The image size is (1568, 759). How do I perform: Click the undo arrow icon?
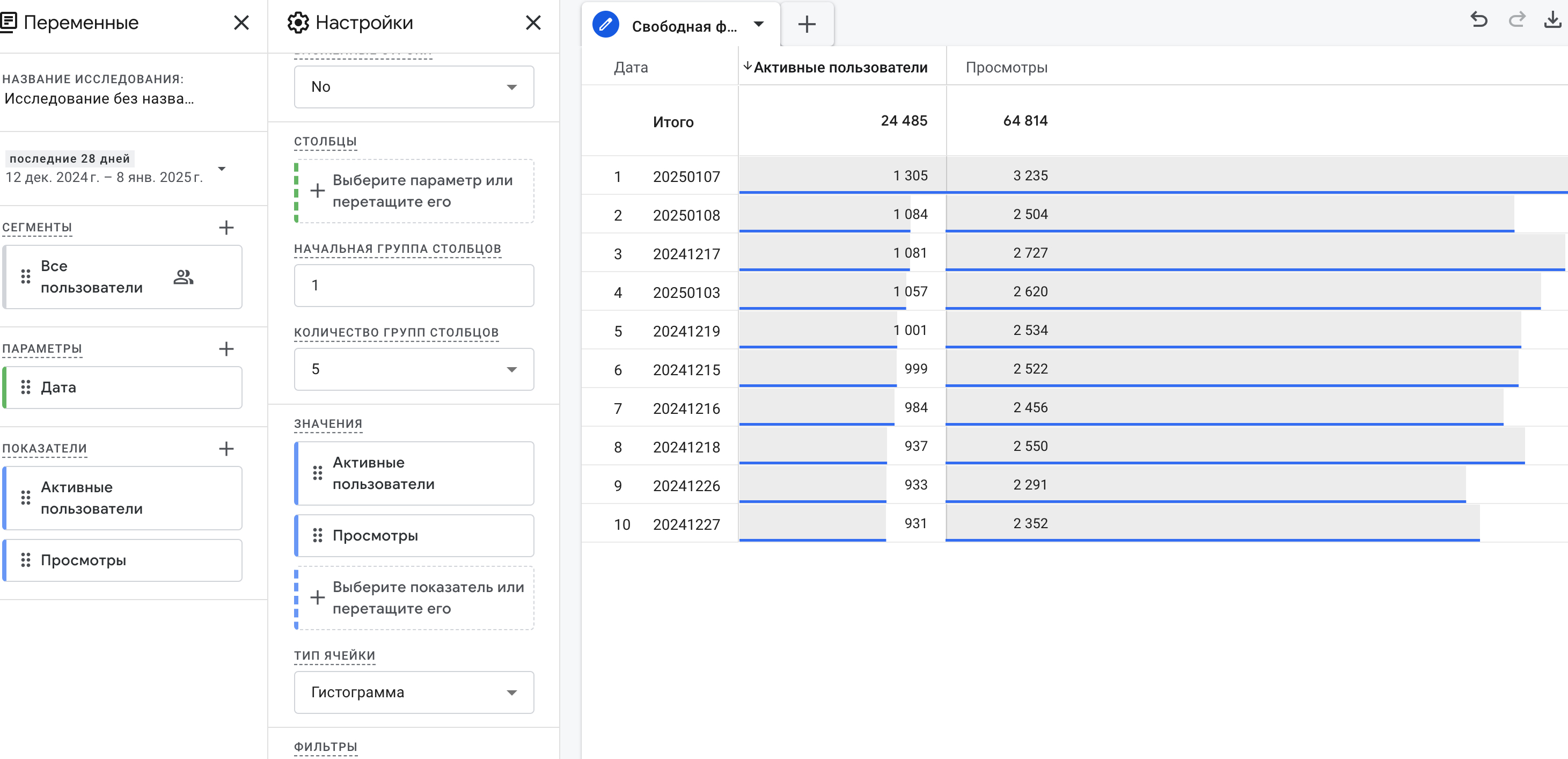point(1478,20)
